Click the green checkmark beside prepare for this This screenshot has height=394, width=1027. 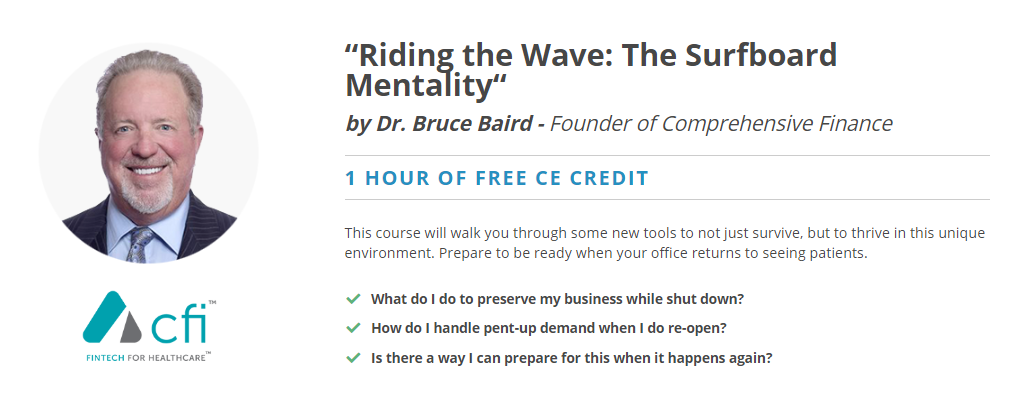point(353,358)
